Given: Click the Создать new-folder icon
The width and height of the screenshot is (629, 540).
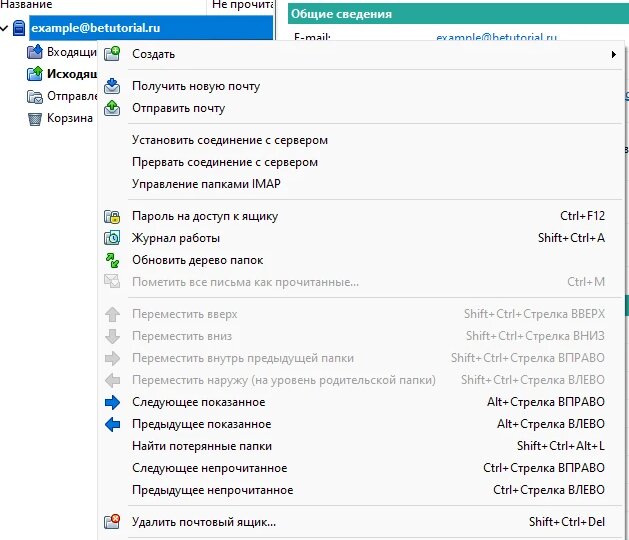Looking at the screenshot, I should [112, 53].
